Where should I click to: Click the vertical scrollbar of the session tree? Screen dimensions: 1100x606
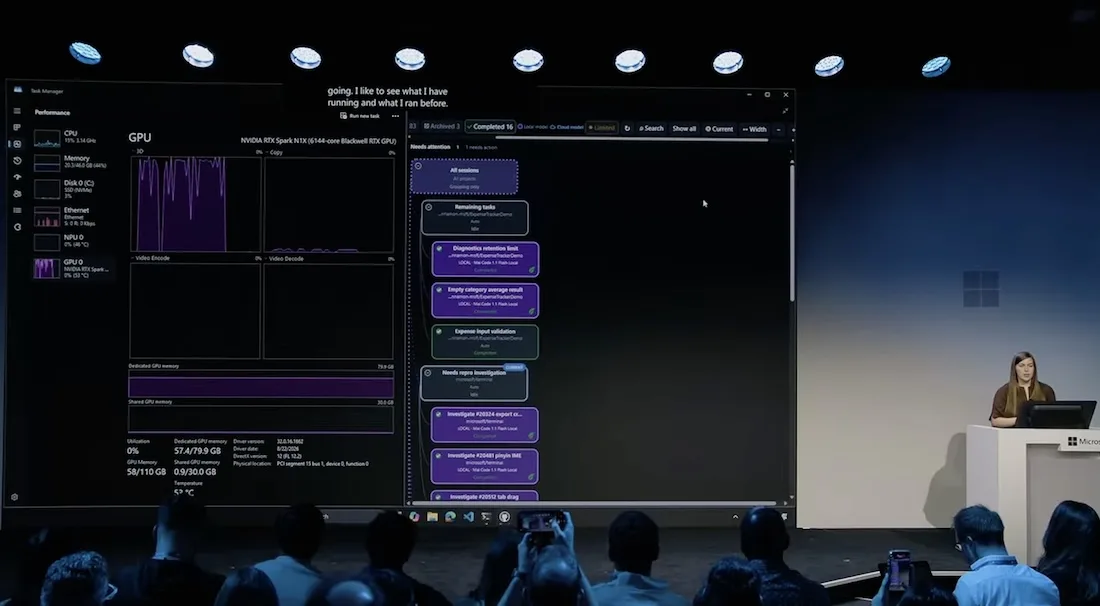tap(792, 232)
